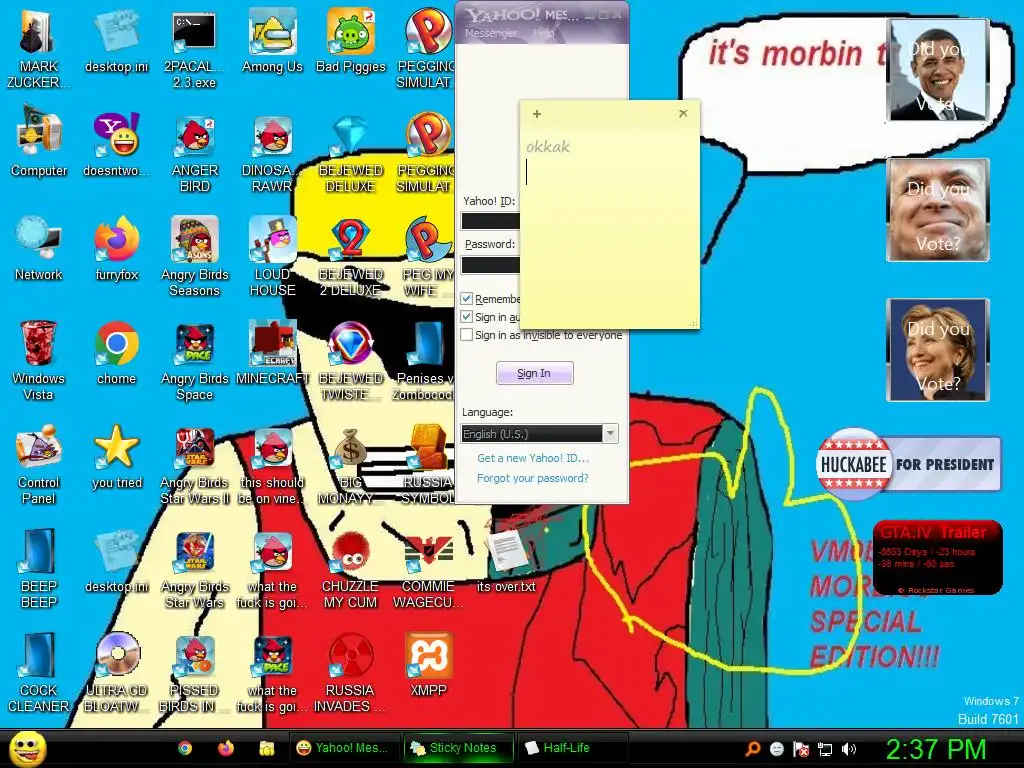Toggle the 'Sign in au...' checkbox
Screen dimensions: 1024x768
tap(466, 317)
